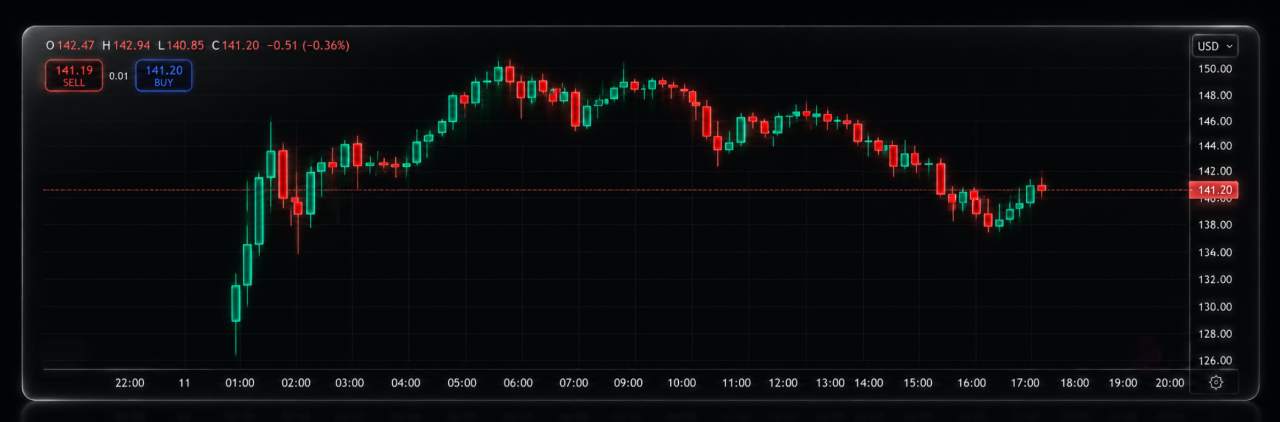
Task: Click the 19:00 time axis label
Action: coord(1123,383)
